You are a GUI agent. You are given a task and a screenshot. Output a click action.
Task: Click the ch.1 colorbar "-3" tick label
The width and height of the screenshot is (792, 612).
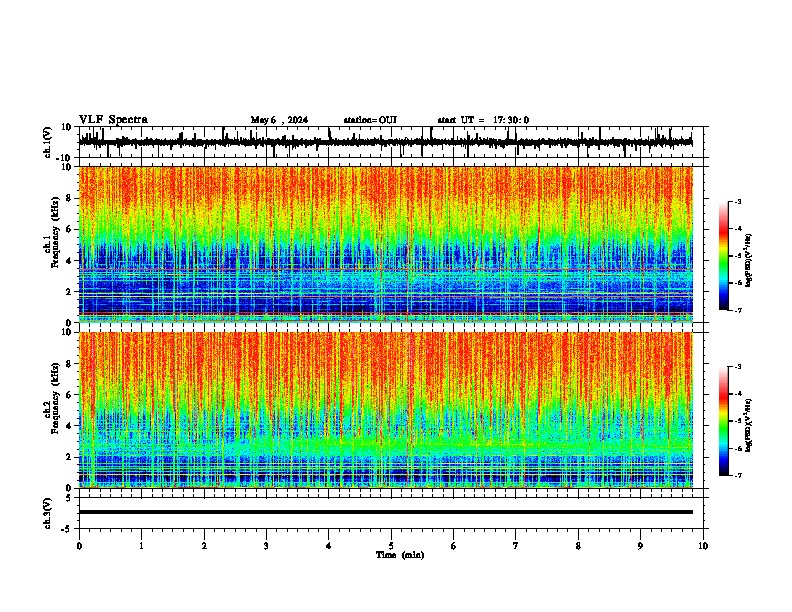tap(738, 202)
